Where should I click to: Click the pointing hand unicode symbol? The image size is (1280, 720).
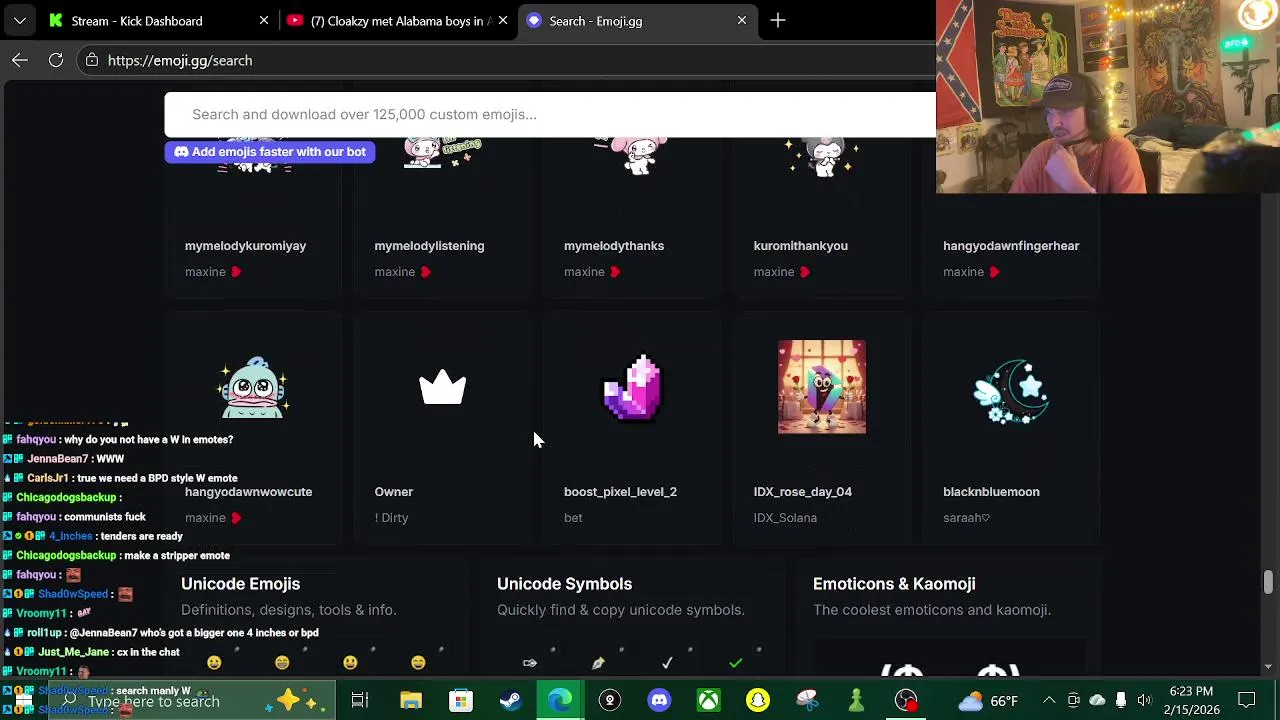(530, 662)
